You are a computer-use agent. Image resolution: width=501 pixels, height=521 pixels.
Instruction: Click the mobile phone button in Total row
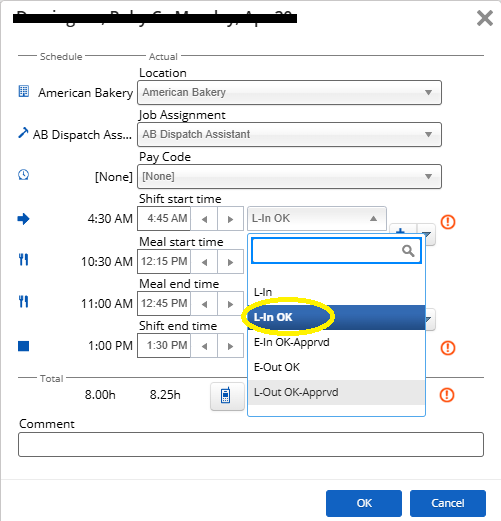(227, 396)
